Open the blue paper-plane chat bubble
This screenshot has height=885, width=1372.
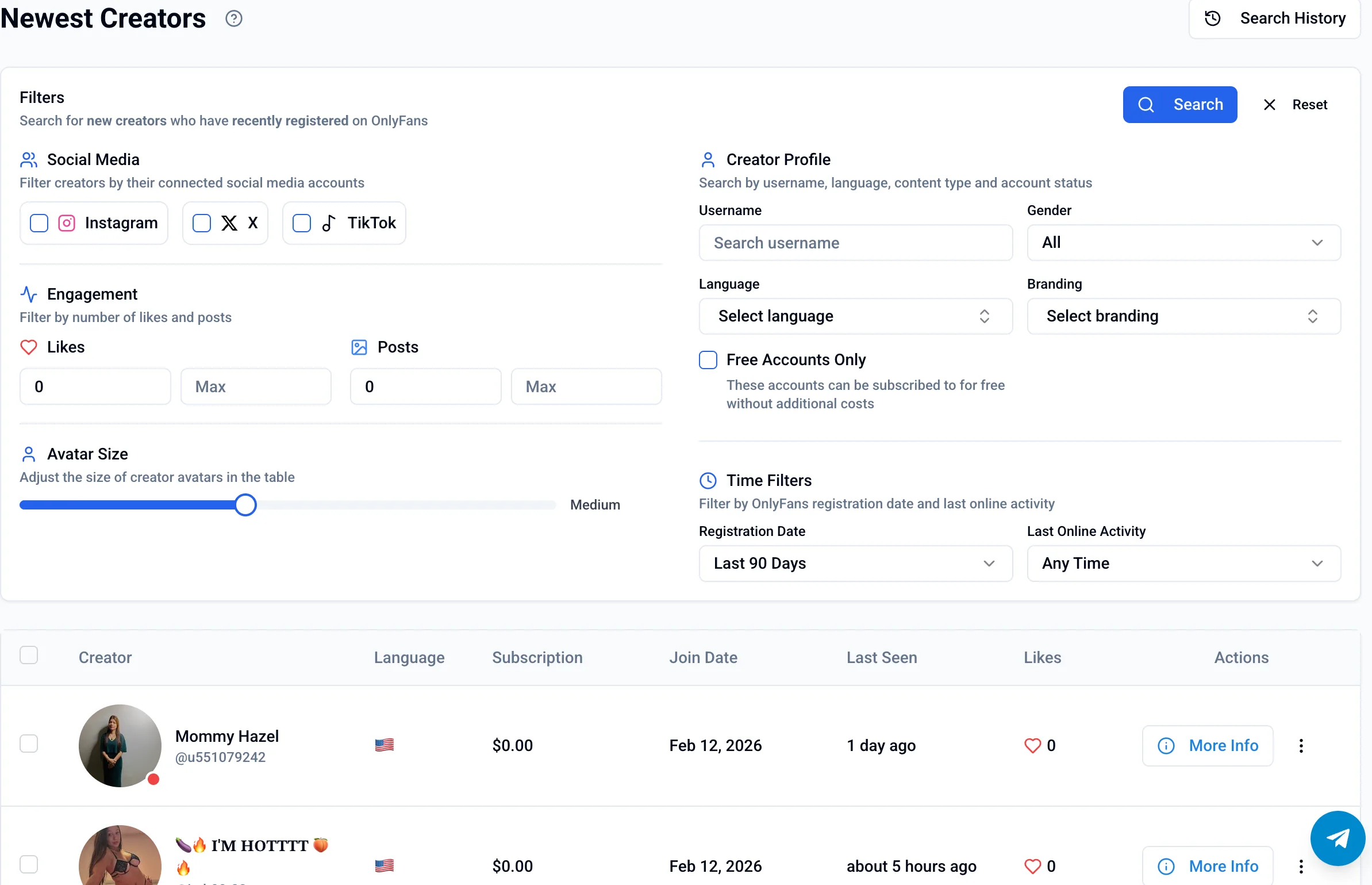1338,838
